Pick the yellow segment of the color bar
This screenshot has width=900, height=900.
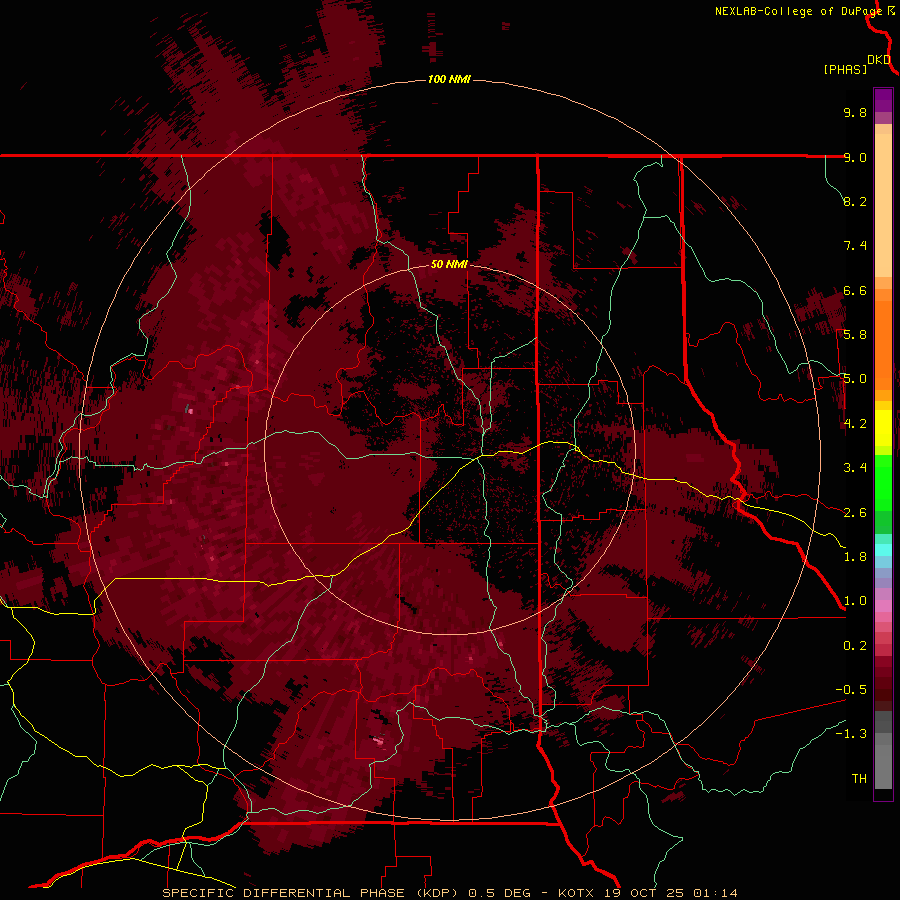point(883,428)
